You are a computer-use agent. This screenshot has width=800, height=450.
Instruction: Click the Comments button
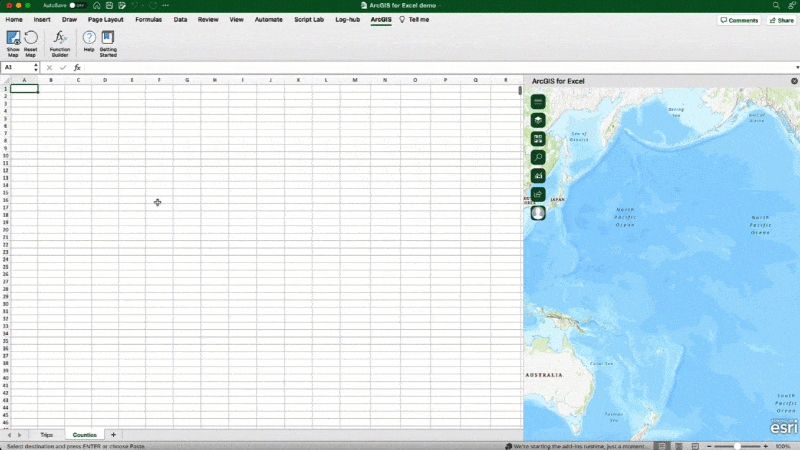click(x=739, y=20)
